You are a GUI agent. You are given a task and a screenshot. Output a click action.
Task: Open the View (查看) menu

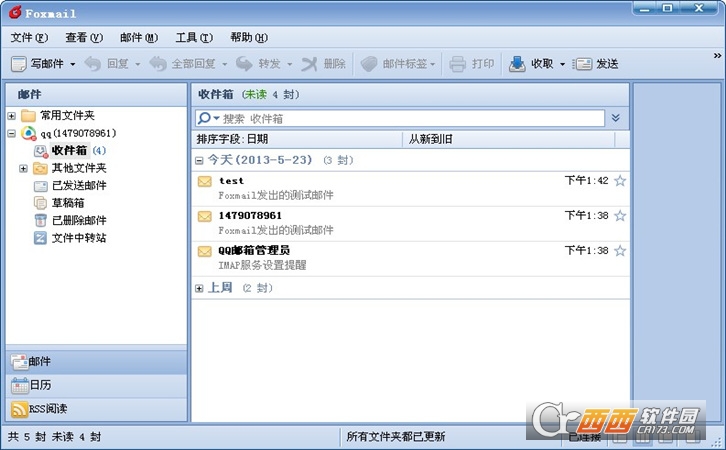(x=84, y=38)
